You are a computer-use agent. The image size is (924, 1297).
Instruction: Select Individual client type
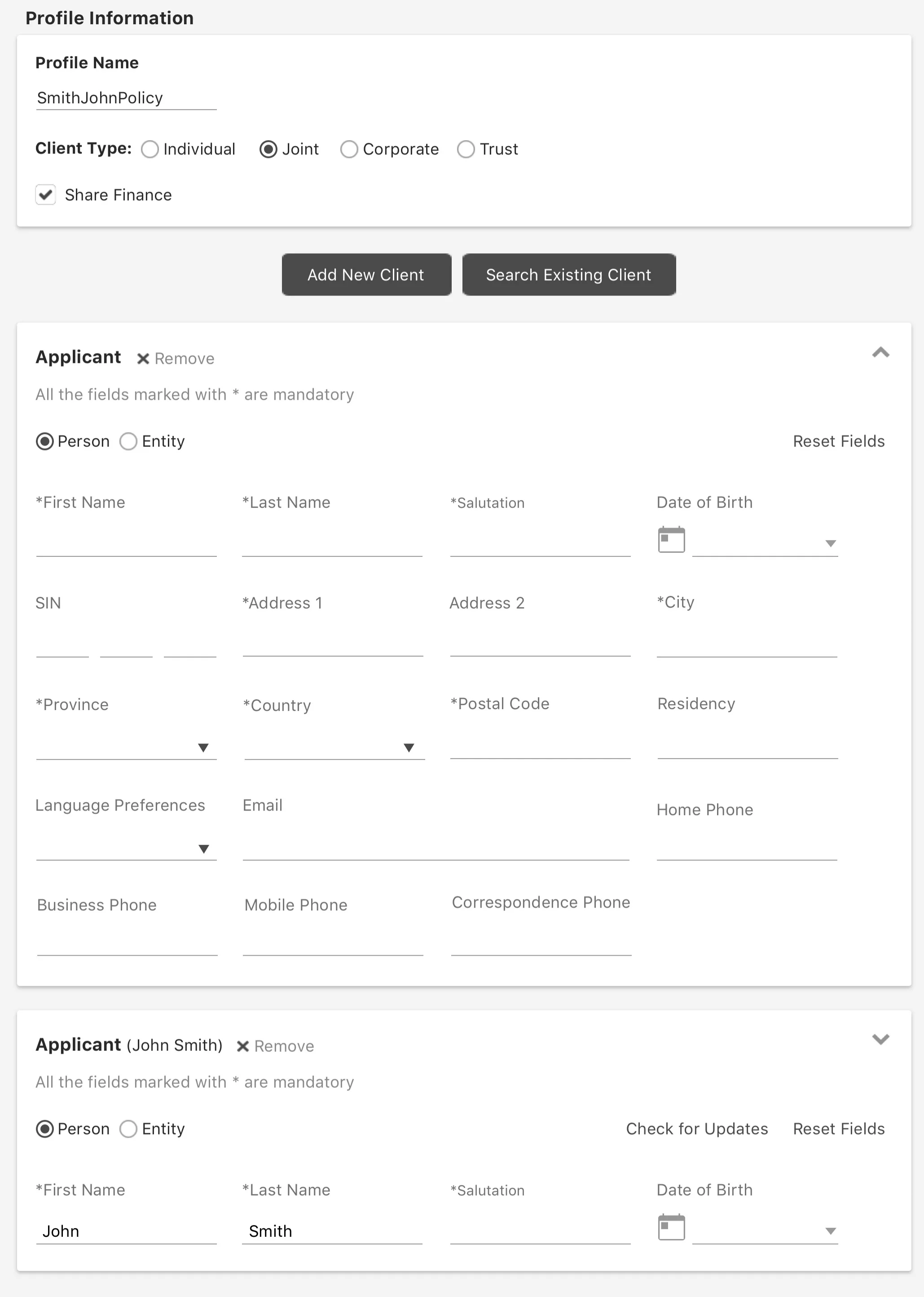pos(150,149)
